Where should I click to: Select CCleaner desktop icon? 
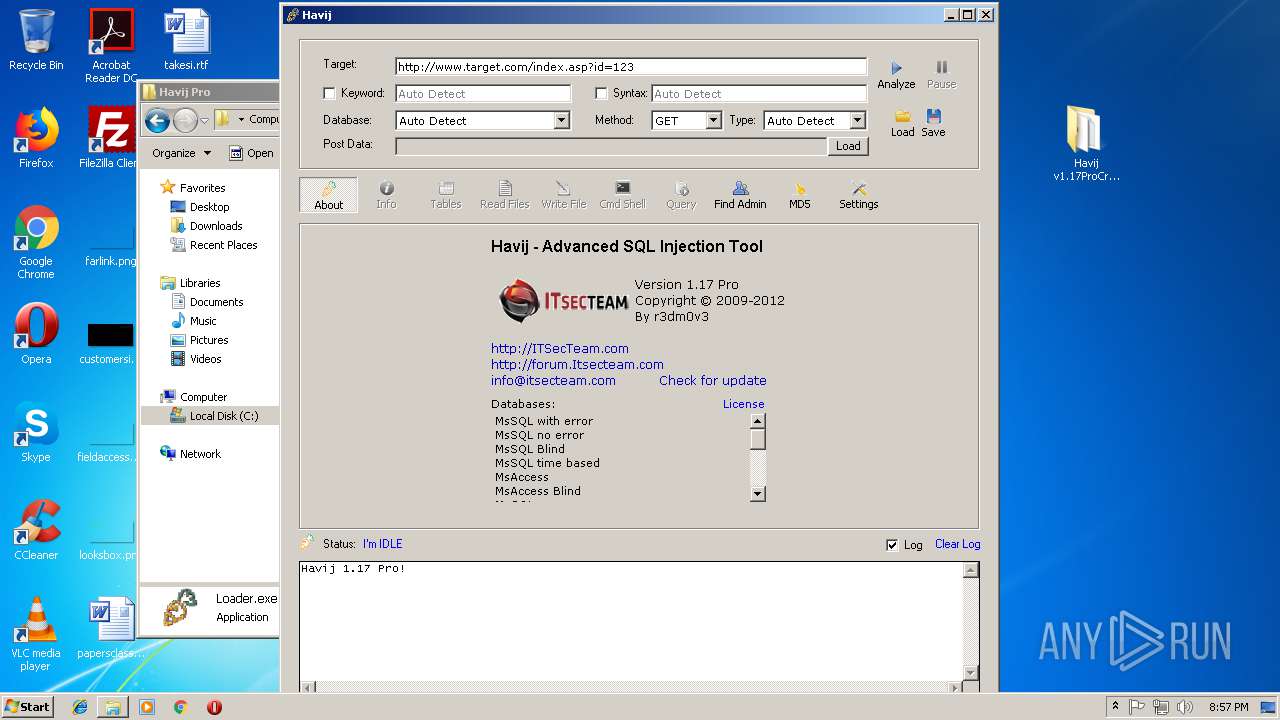coord(36,529)
